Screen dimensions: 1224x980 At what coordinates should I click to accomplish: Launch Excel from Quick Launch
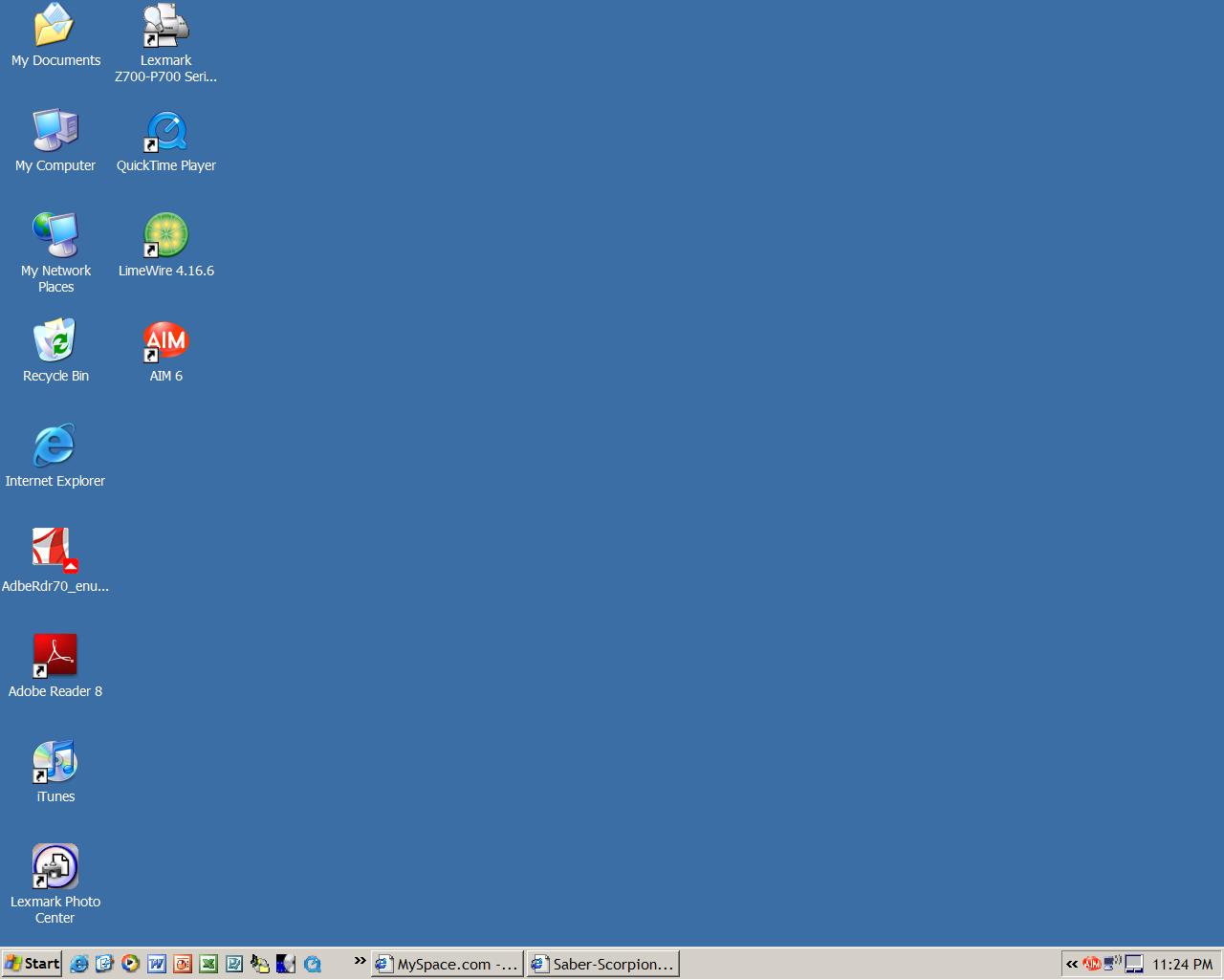click(208, 964)
